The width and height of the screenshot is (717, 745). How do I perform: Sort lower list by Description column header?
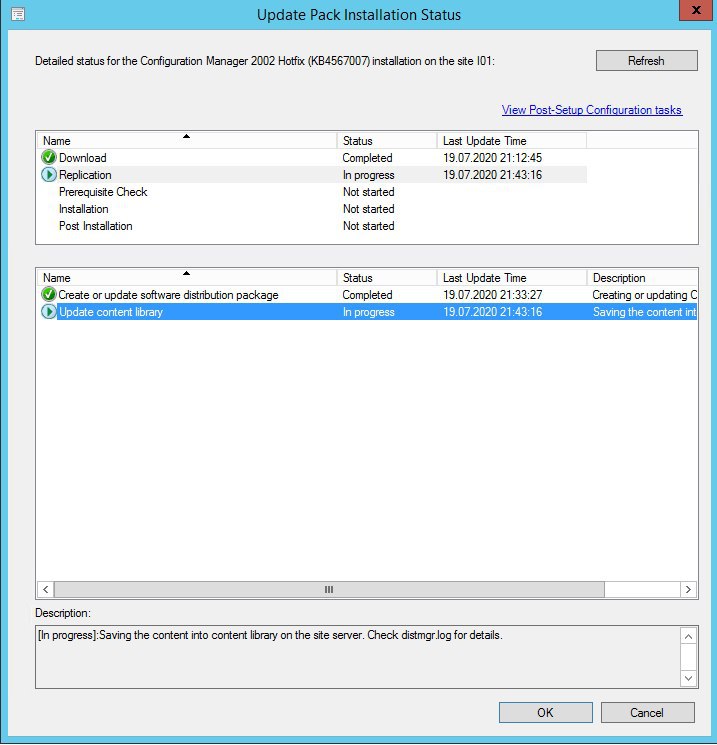pyautogui.click(x=642, y=277)
